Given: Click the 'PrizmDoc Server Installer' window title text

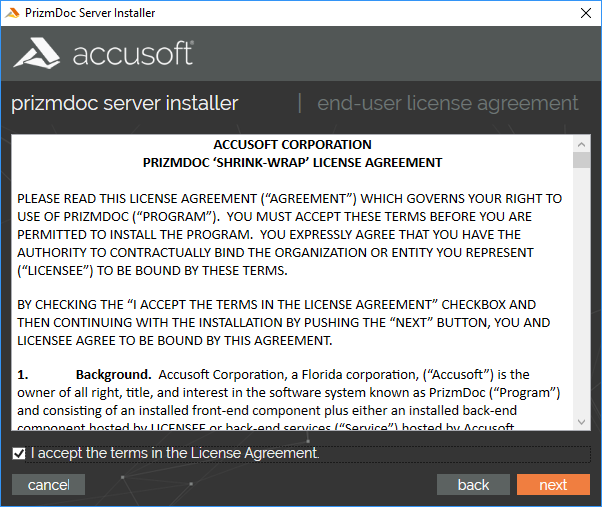Looking at the screenshot, I should click(90, 13).
